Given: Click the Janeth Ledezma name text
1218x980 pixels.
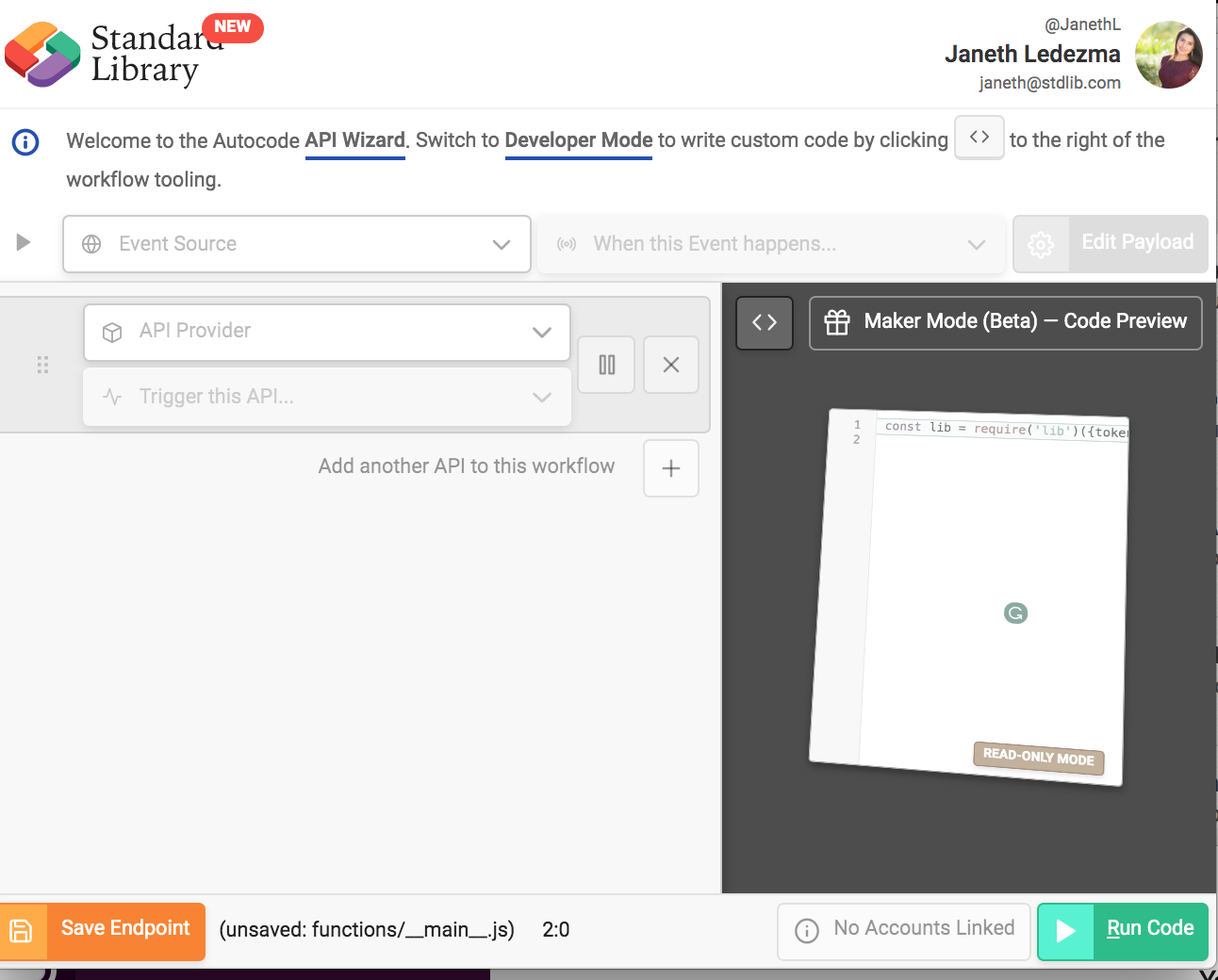Looking at the screenshot, I should click(x=1033, y=55).
